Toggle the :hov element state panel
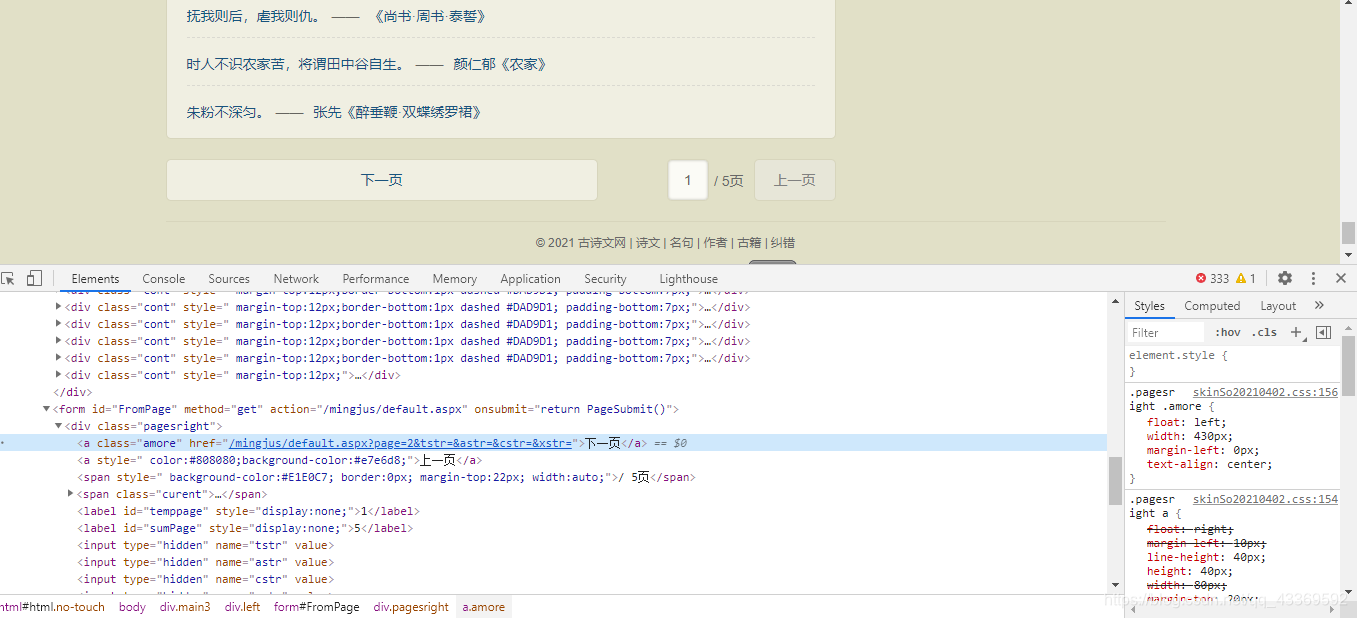1357x618 pixels. pos(1228,332)
